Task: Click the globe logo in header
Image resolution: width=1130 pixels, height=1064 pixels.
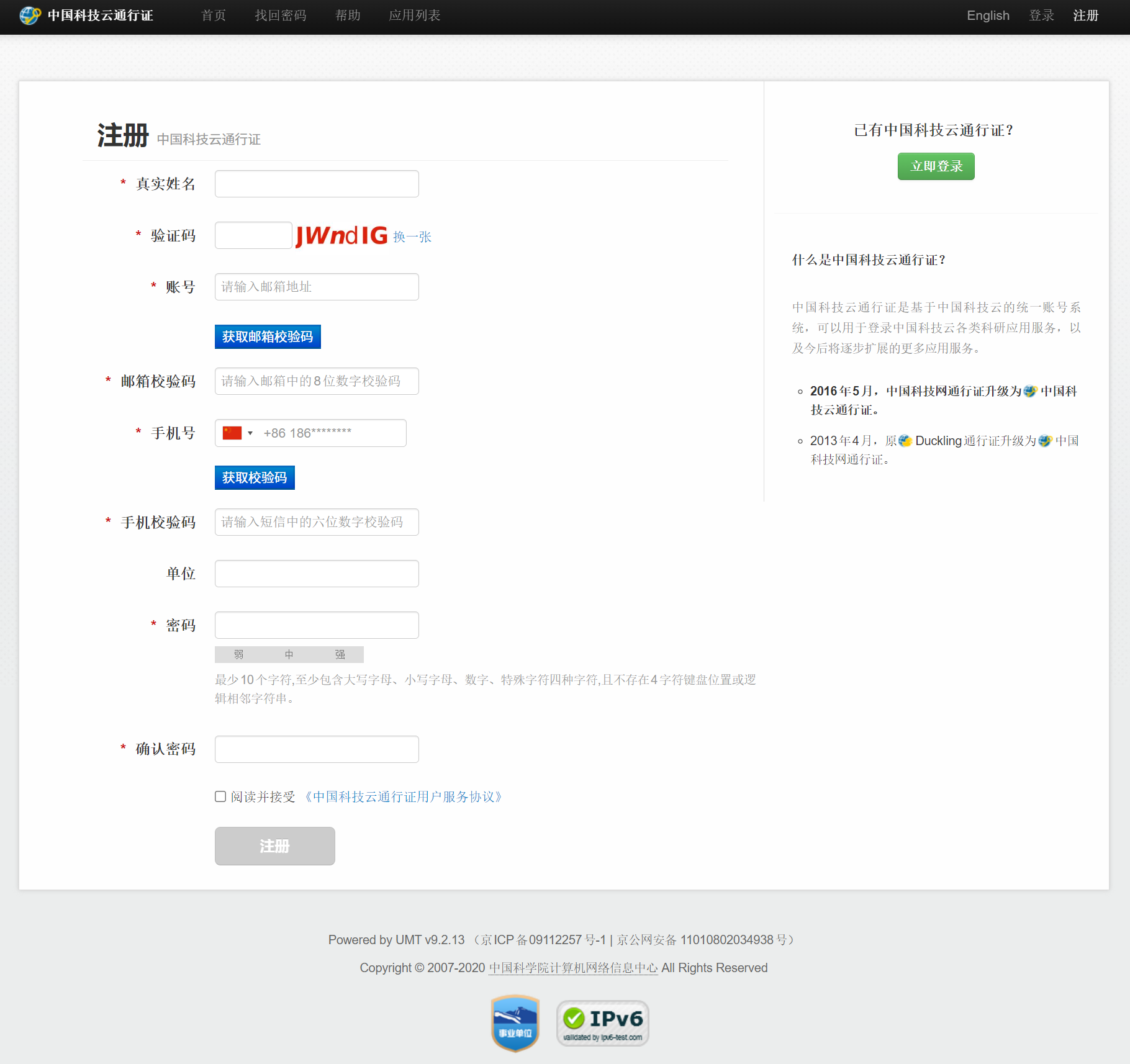Action: click(x=29, y=16)
